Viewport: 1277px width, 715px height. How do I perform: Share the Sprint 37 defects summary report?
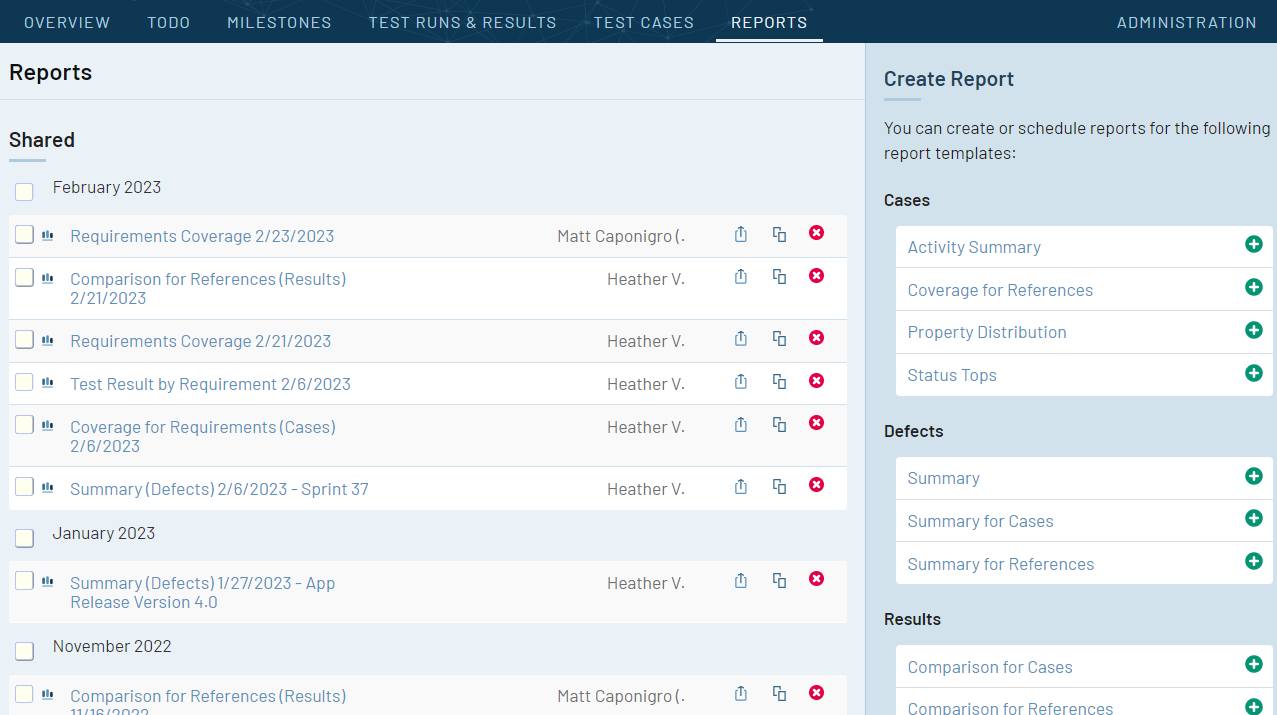coord(741,487)
